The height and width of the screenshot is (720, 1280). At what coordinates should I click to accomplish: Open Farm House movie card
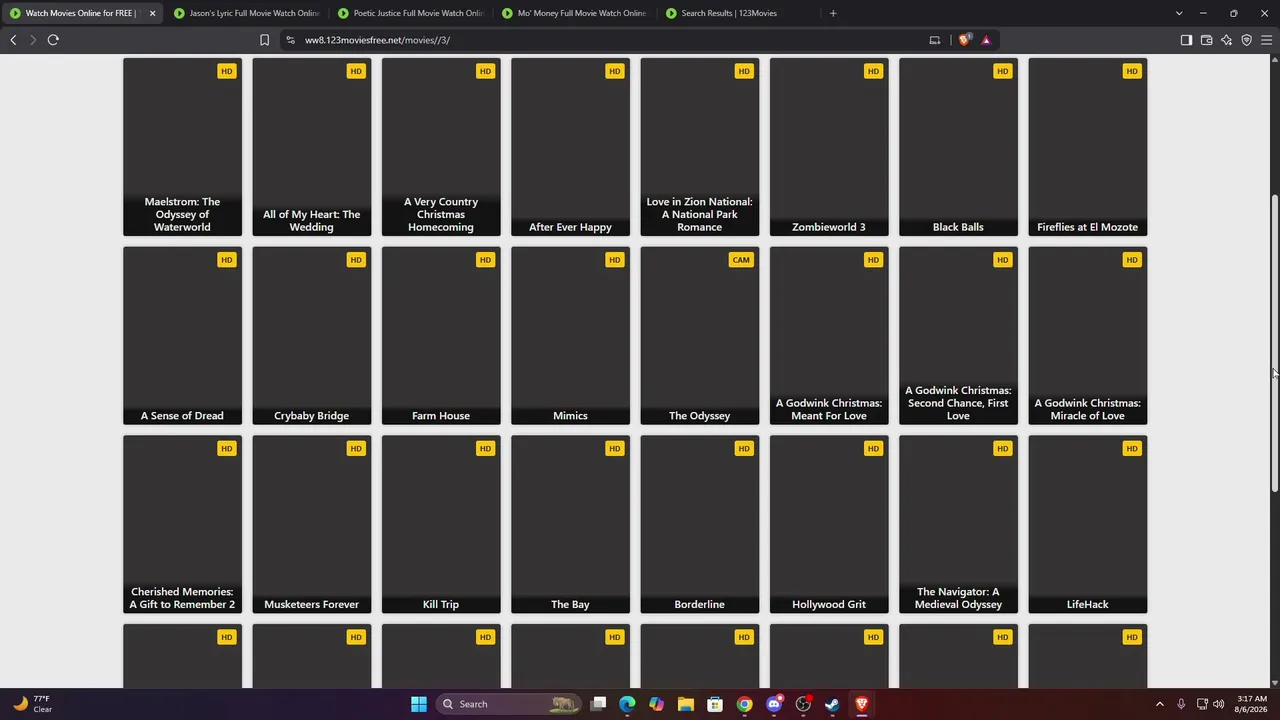441,336
